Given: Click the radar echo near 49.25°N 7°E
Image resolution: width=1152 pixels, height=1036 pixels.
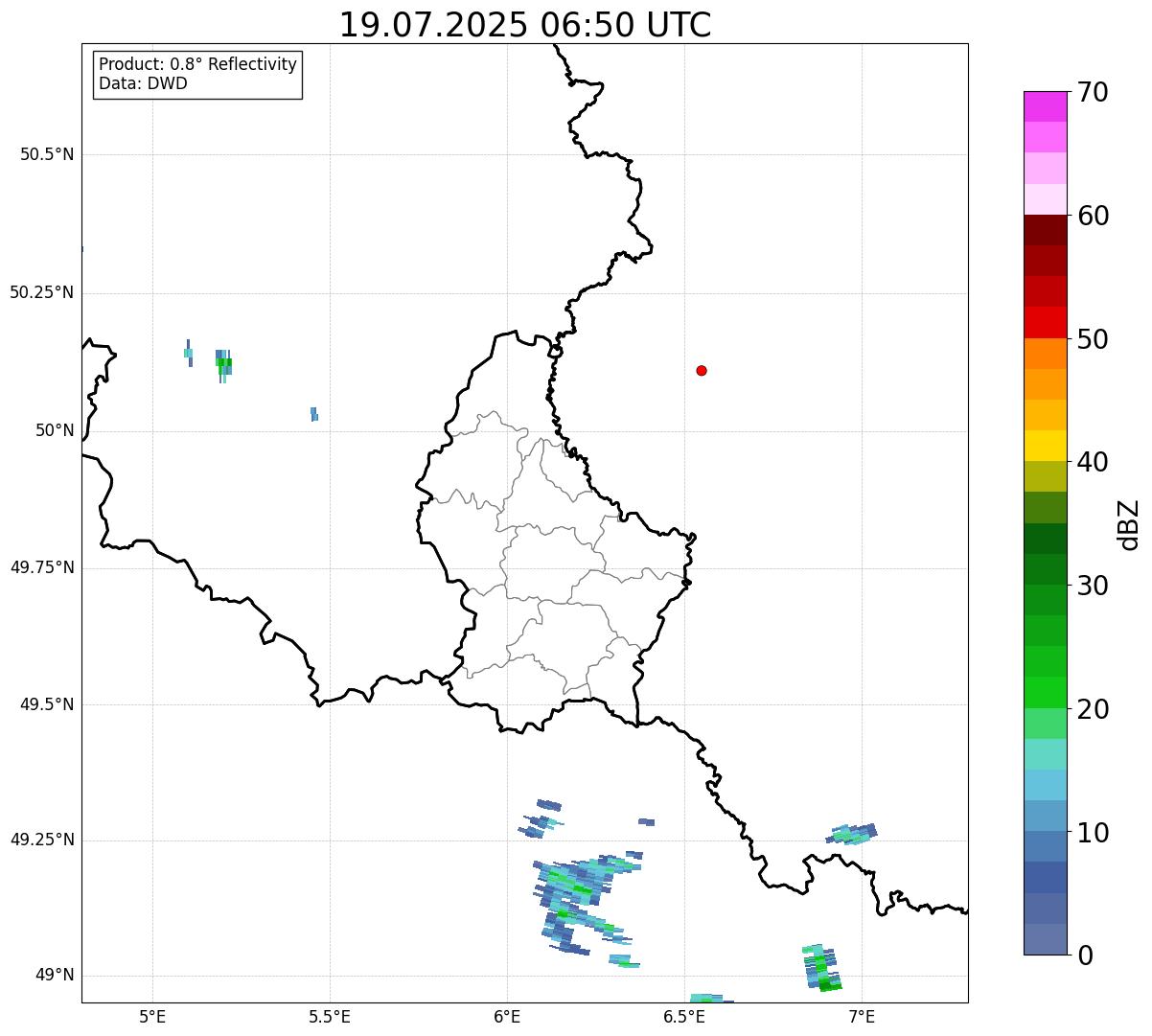Looking at the screenshot, I should [x=852, y=833].
